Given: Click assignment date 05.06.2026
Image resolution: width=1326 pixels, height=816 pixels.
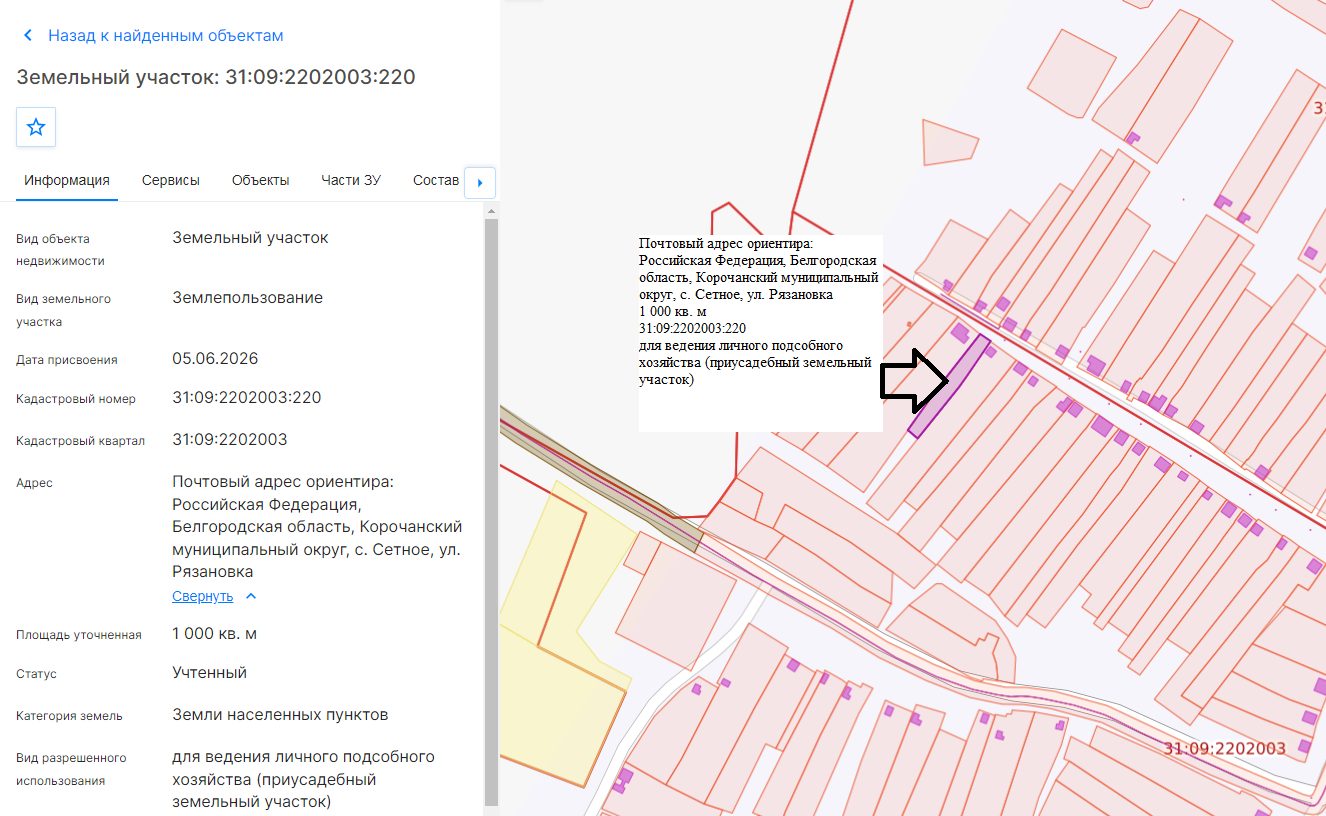Looking at the screenshot, I should pyautogui.click(x=215, y=359).
